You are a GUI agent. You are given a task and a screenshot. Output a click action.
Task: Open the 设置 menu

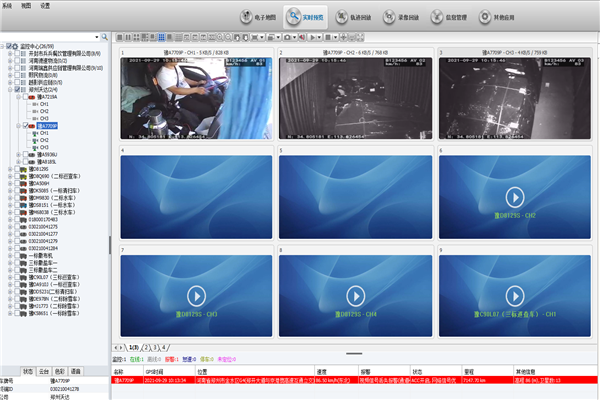click(x=46, y=4)
